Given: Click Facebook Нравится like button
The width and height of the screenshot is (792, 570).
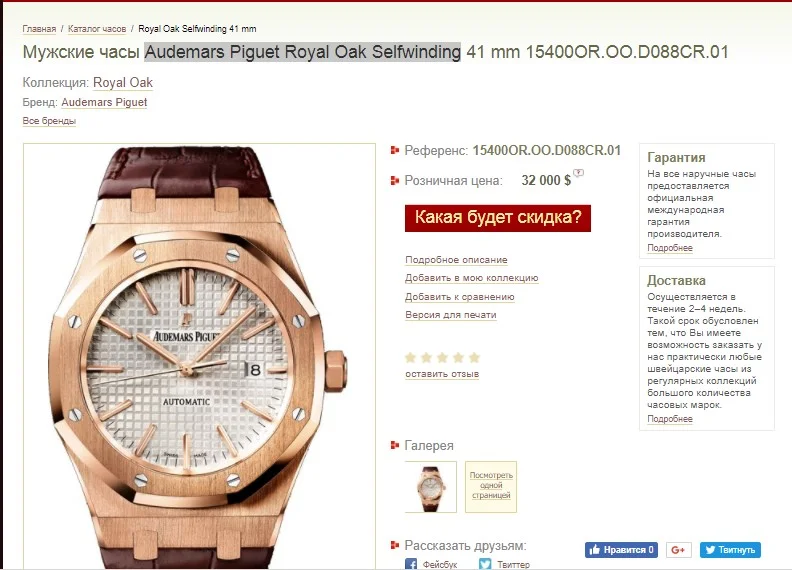Looking at the screenshot, I should [x=621, y=550].
